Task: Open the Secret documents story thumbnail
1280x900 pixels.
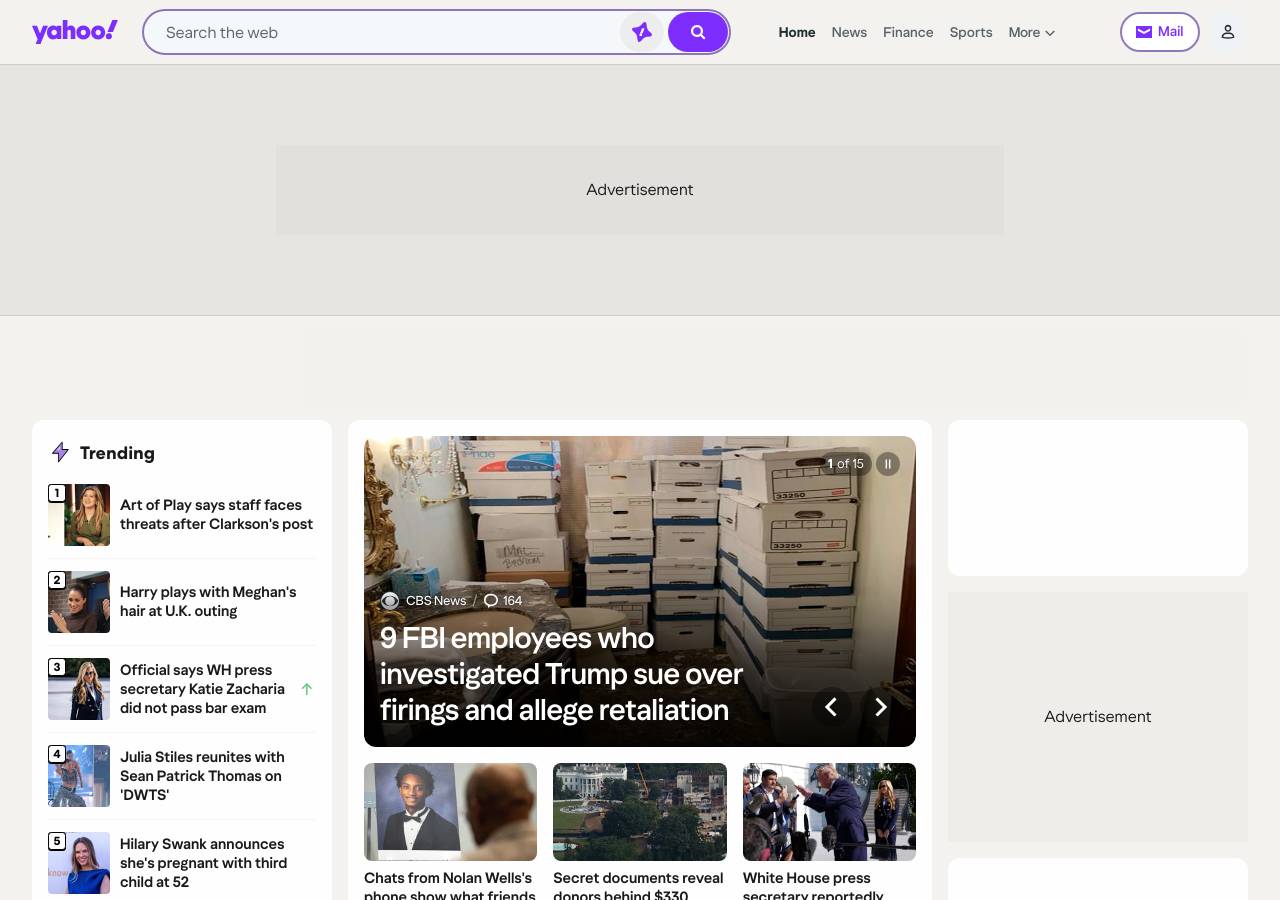Action: (x=640, y=812)
